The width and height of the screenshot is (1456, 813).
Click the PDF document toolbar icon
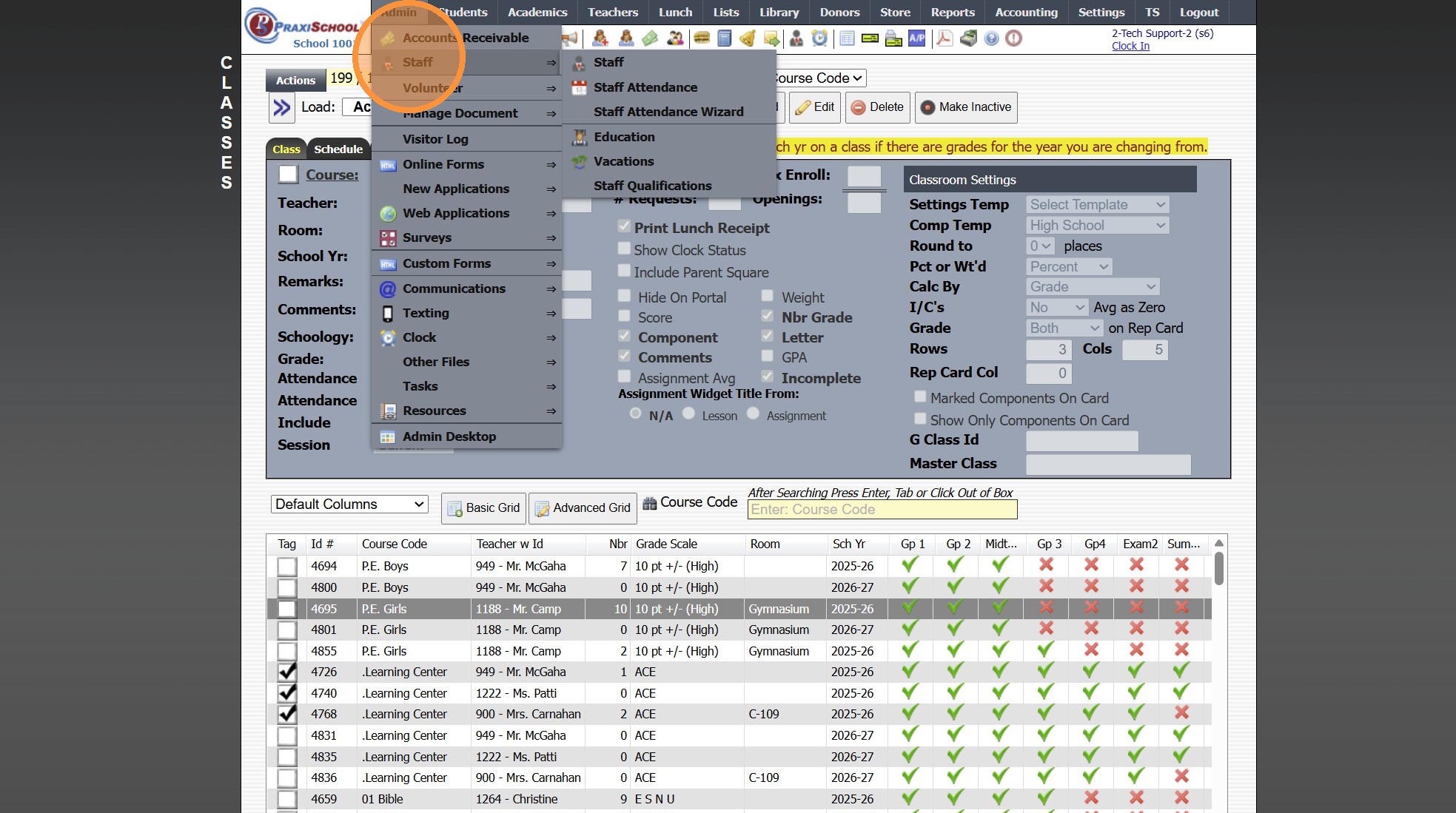pos(944,38)
